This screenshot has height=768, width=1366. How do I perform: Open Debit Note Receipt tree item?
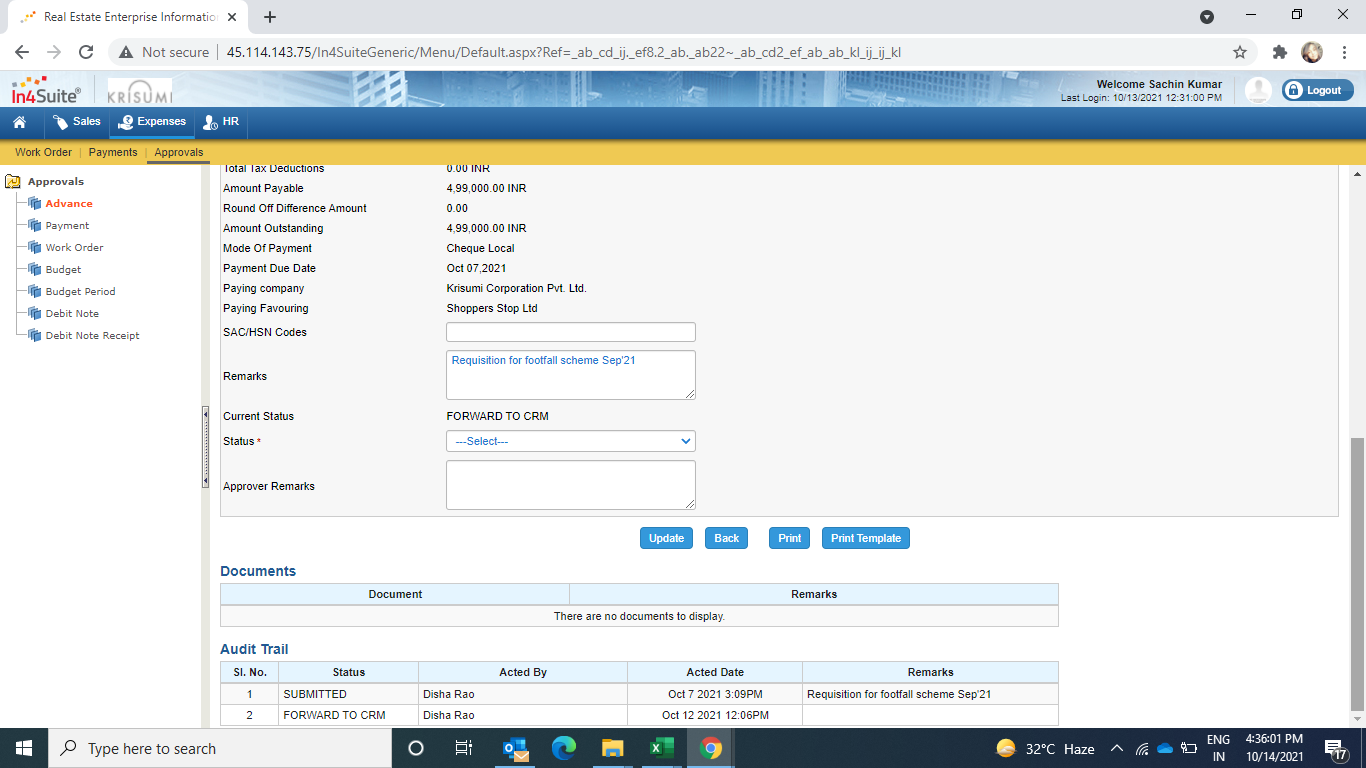(92, 336)
